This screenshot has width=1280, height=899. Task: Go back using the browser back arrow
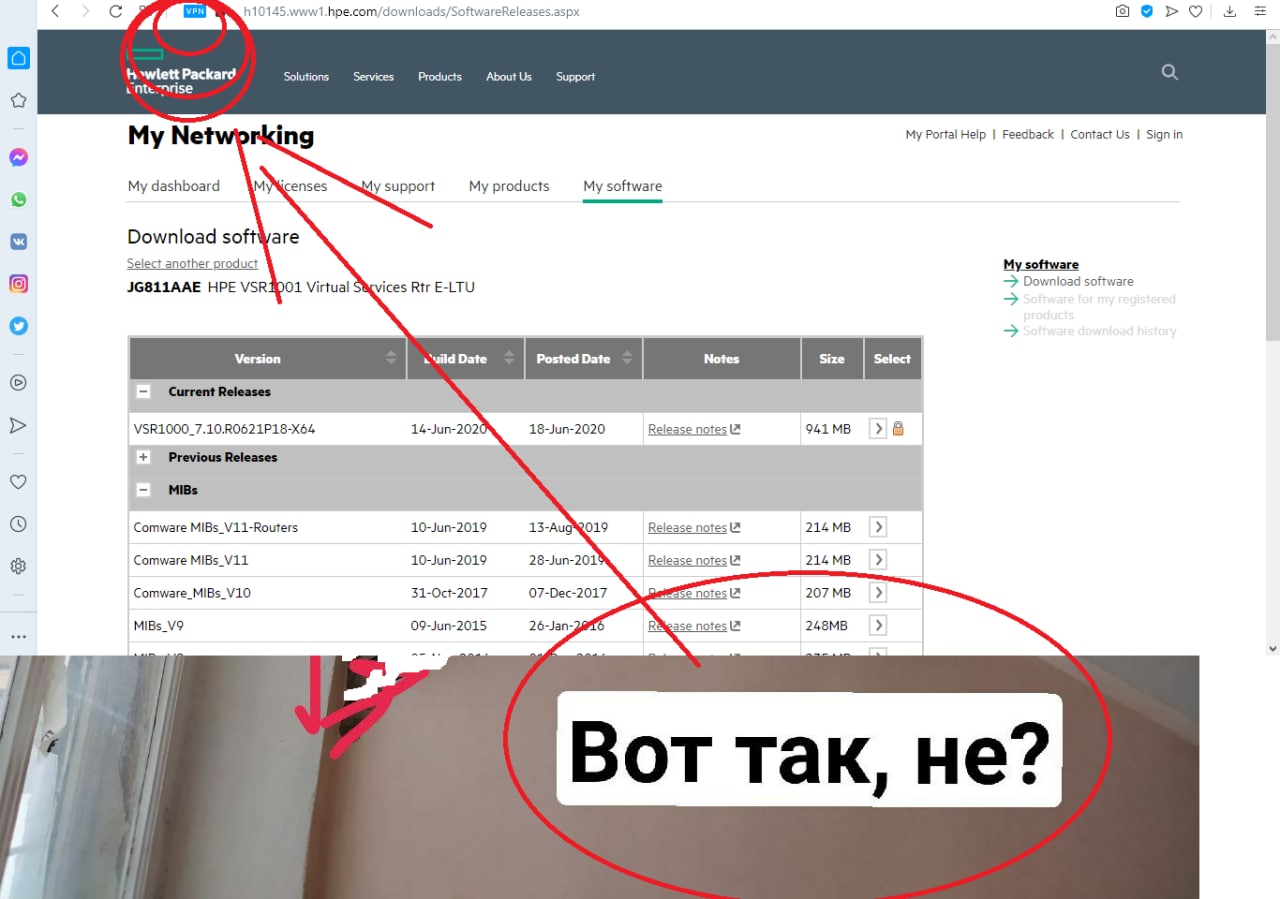[x=55, y=12]
